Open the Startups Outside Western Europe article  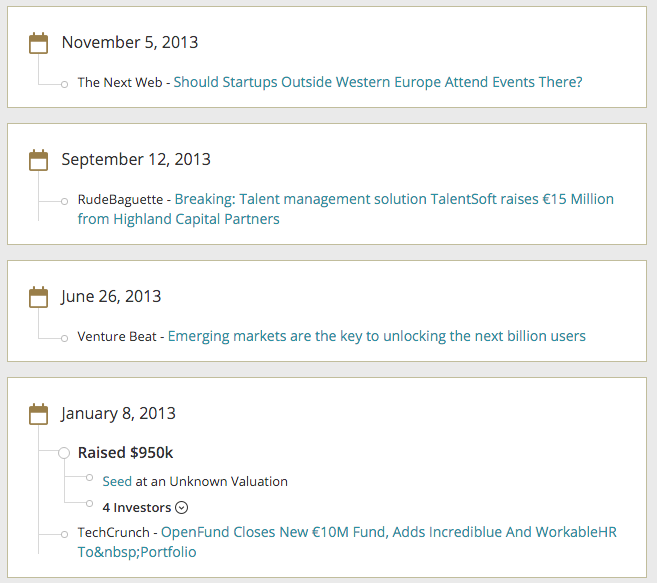pyautogui.click(x=378, y=82)
